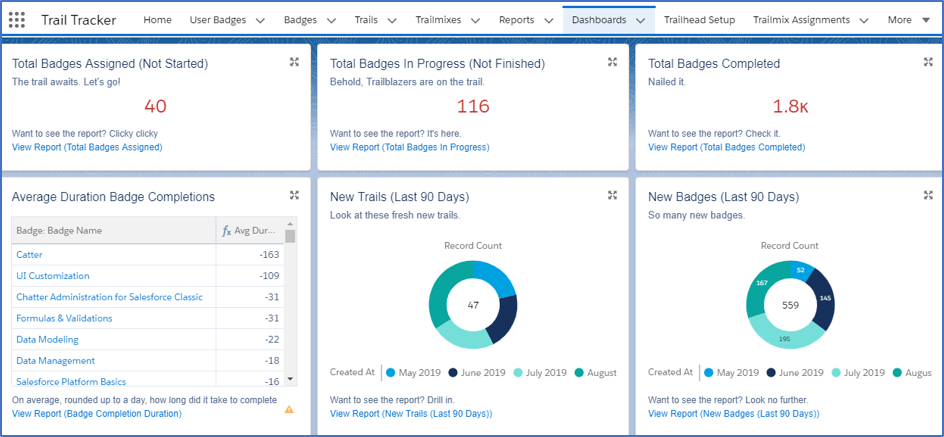This screenshot has width=944, height=437.
Task: Click the scroll-up arrow of the badge table
Action: (x=290, y=223)
